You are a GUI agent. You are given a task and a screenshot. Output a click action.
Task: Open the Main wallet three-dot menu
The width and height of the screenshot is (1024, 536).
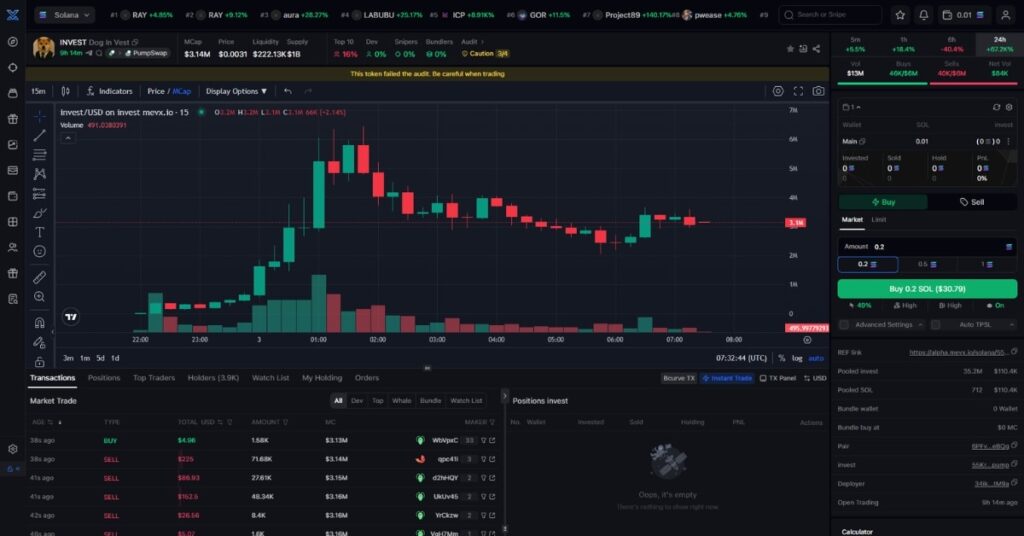(1008, 141)
